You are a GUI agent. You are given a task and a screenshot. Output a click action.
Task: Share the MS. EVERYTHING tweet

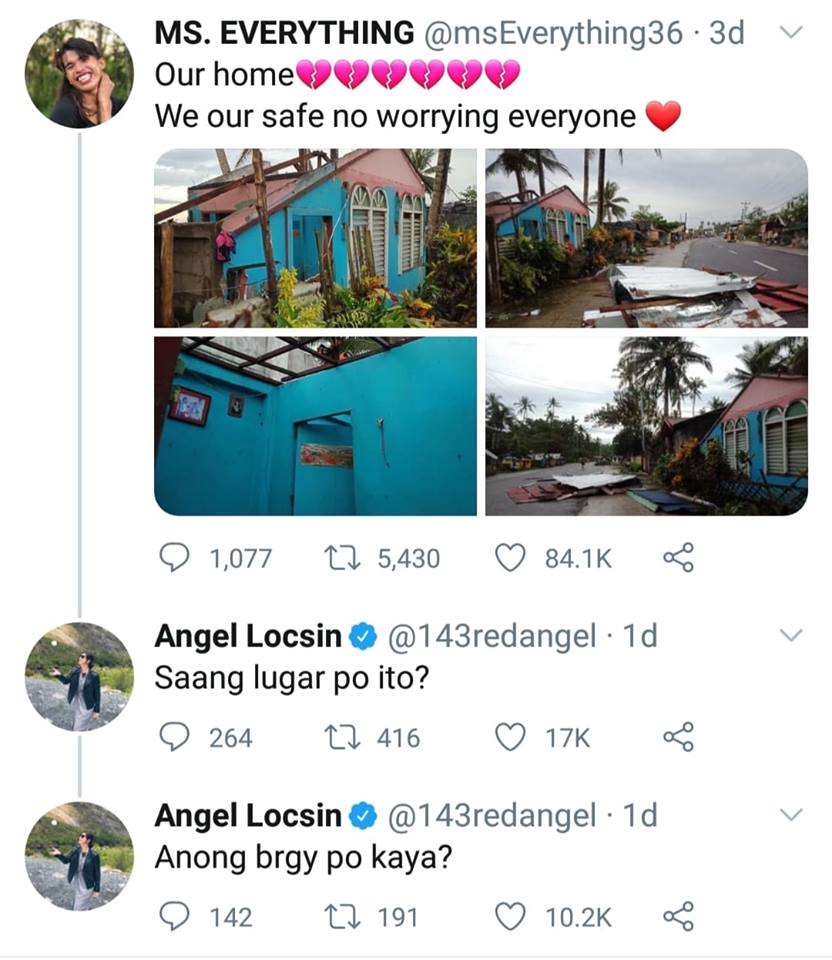coord(678,557)
